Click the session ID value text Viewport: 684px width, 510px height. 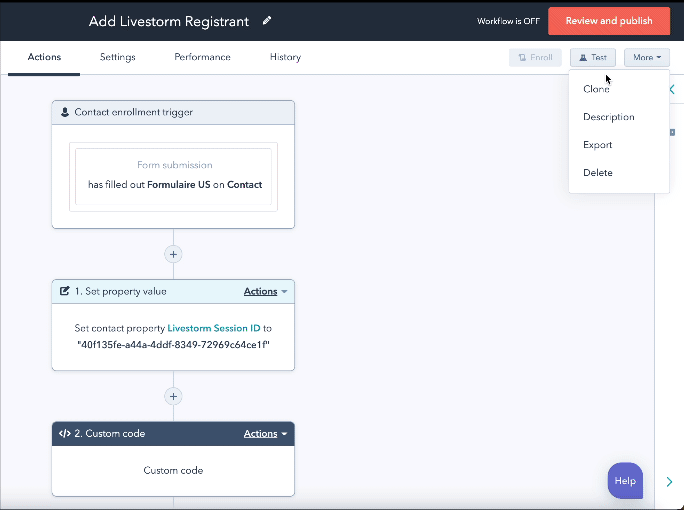[x=174, y=345]
